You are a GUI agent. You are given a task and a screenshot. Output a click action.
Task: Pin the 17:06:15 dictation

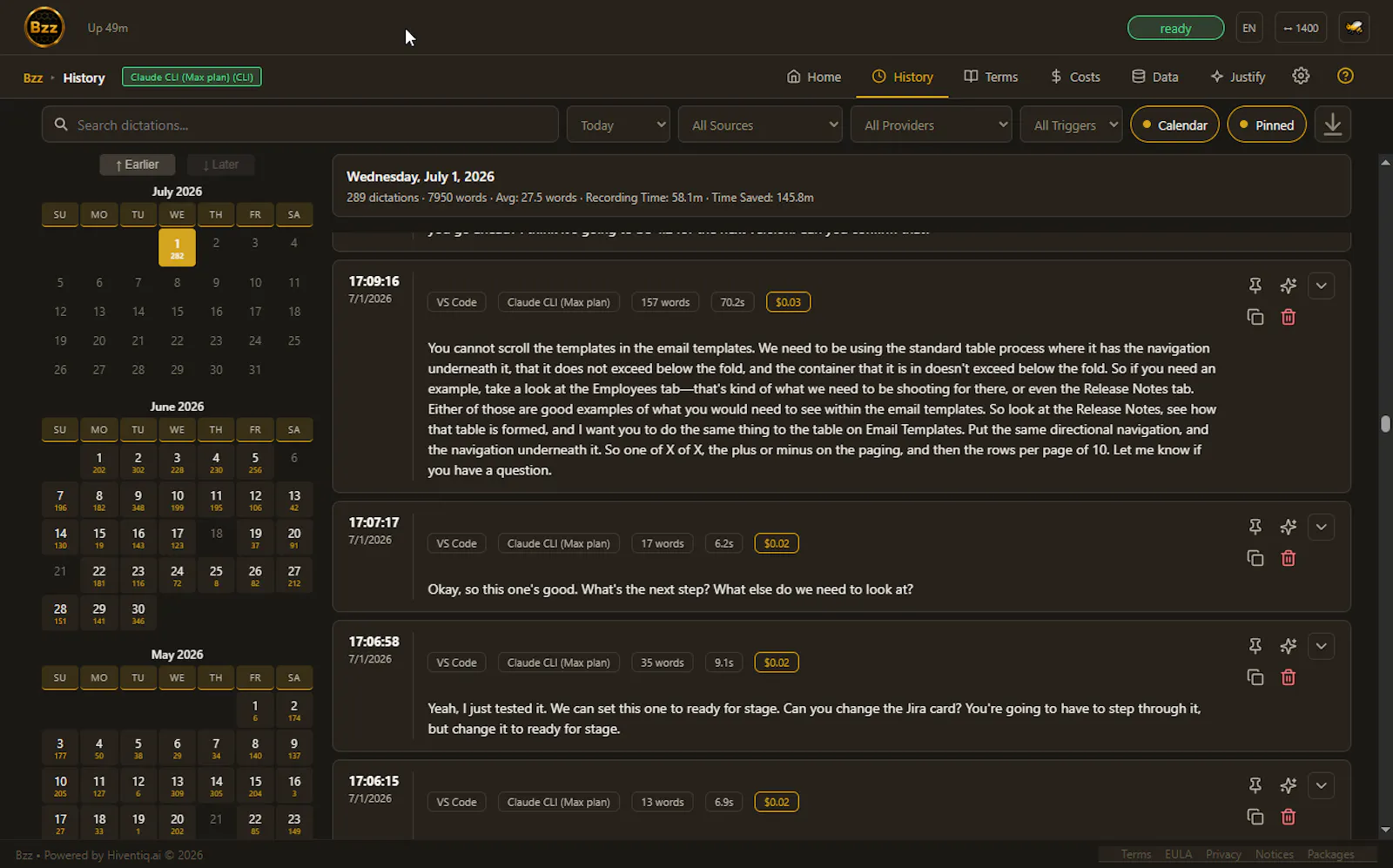(x=1255, y=785)
